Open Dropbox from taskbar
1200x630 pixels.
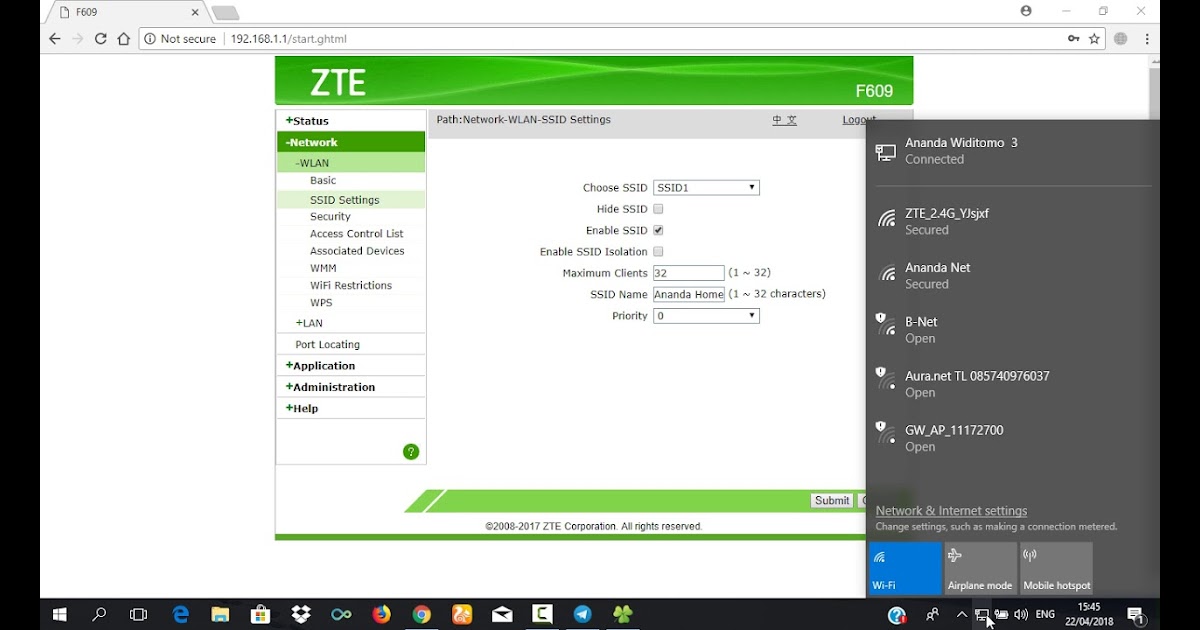[x=301, y=615]
